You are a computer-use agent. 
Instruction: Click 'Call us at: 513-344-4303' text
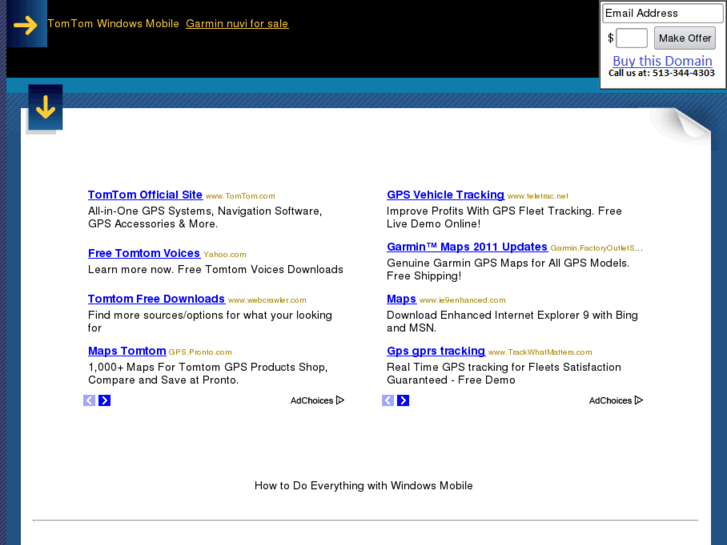pos(662,73)
